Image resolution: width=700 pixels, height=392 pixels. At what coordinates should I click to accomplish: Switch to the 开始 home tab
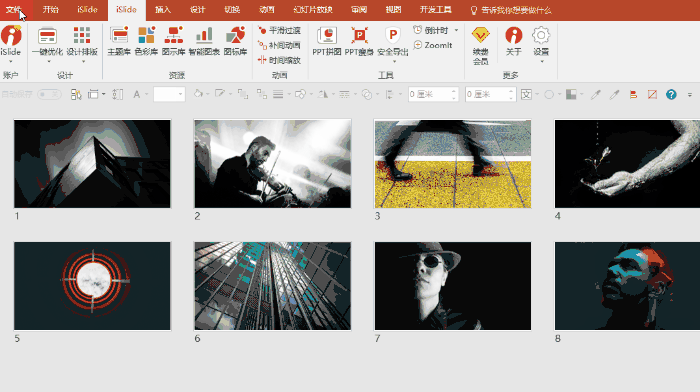click(50, 10)
